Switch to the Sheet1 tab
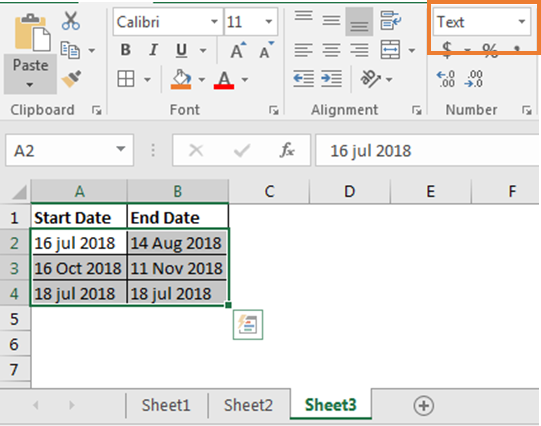The width and height of the screenshot is (541, 426). click(x=166, y=405)
